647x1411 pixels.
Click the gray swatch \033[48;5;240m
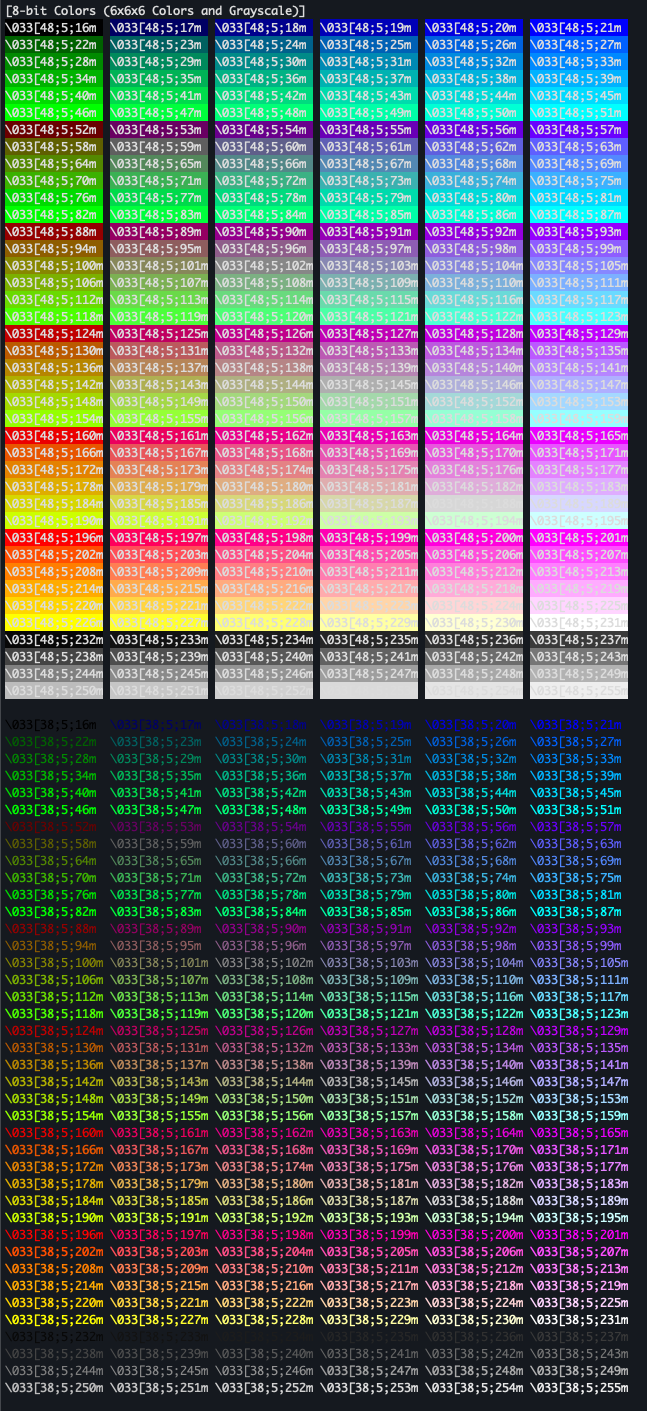(264, 657)
